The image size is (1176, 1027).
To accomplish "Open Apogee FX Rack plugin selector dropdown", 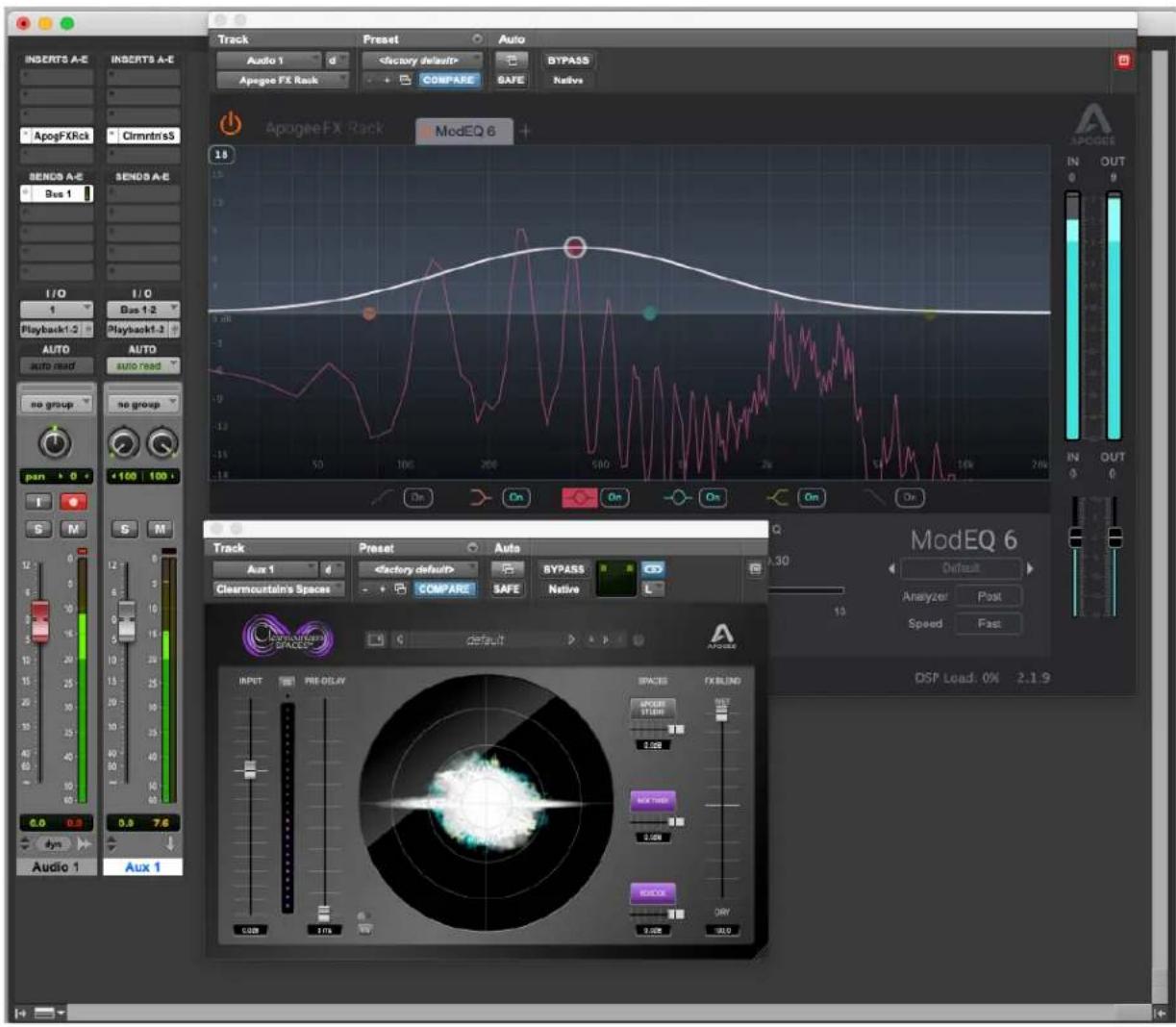I will pyautogui.click(x=283, y=81).
